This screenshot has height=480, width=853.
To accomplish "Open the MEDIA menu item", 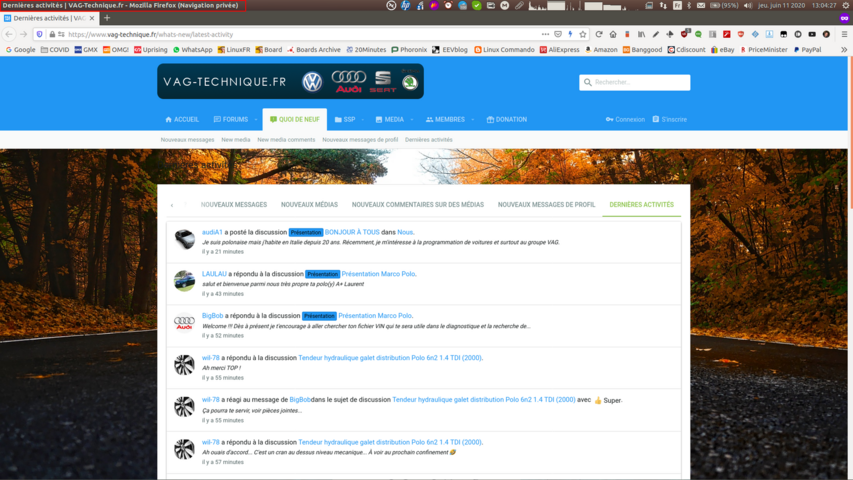I will pyautogui.click(x=390, y=119).
